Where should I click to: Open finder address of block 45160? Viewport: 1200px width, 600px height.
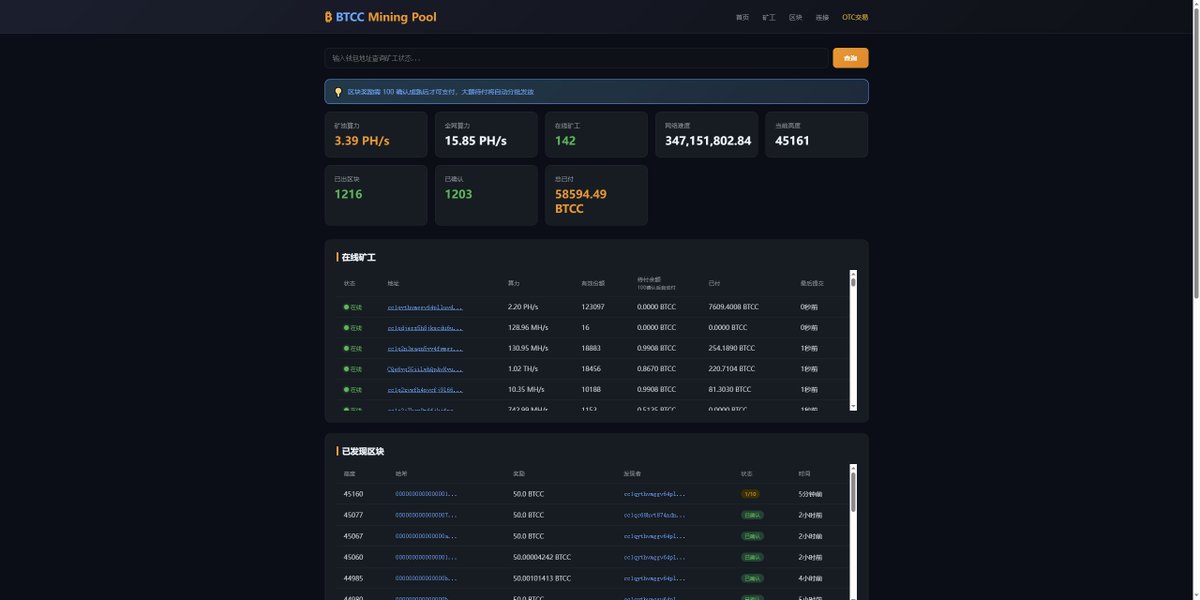point(654,494)
